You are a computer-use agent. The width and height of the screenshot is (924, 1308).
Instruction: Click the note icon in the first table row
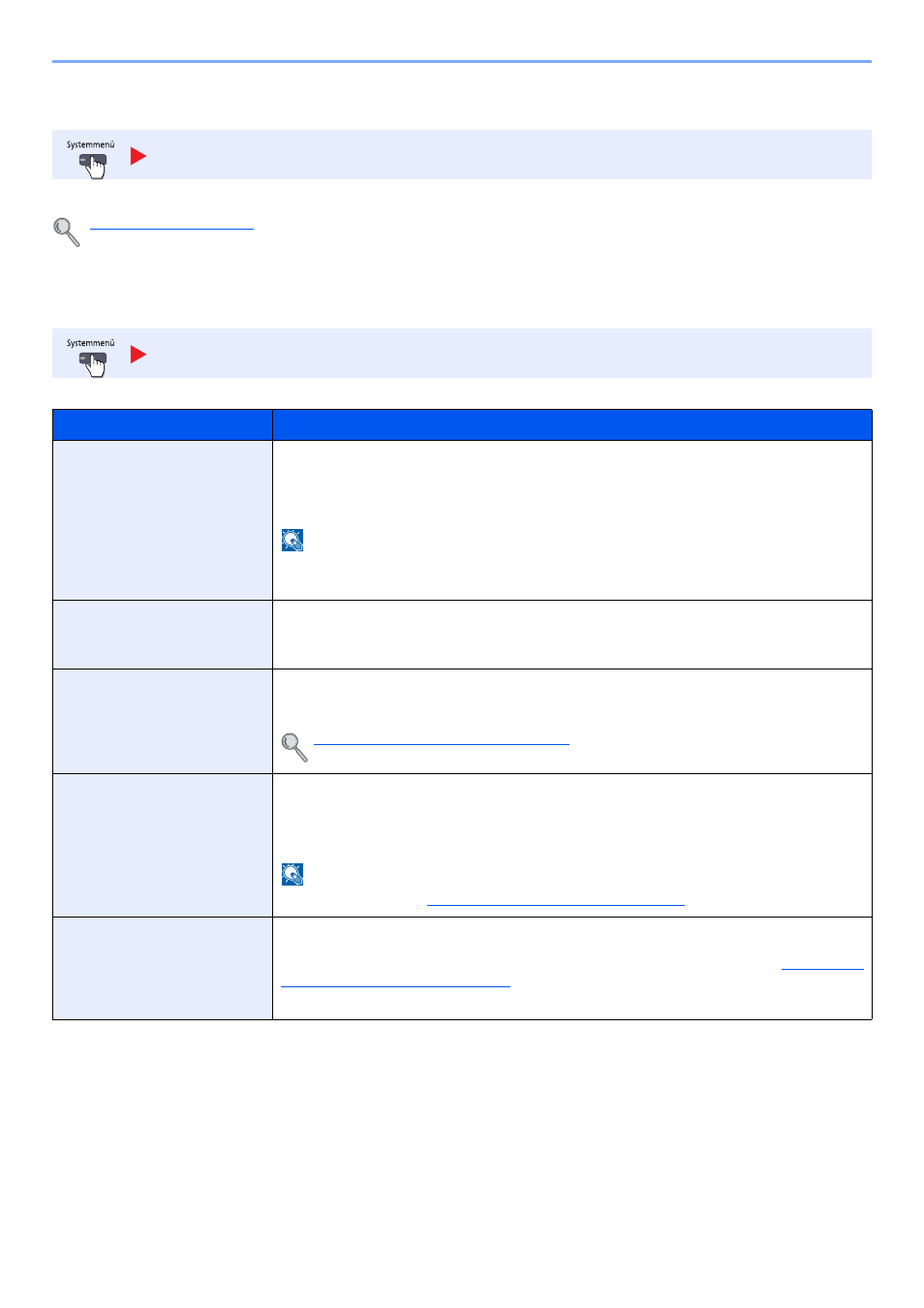coord(293,541)
